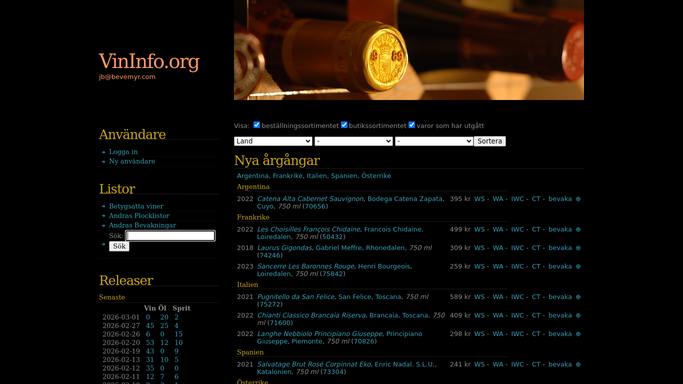Screen dimensions: 683x384
Task: Jump to Österrike in country index
Action: (x=376, y=176)
